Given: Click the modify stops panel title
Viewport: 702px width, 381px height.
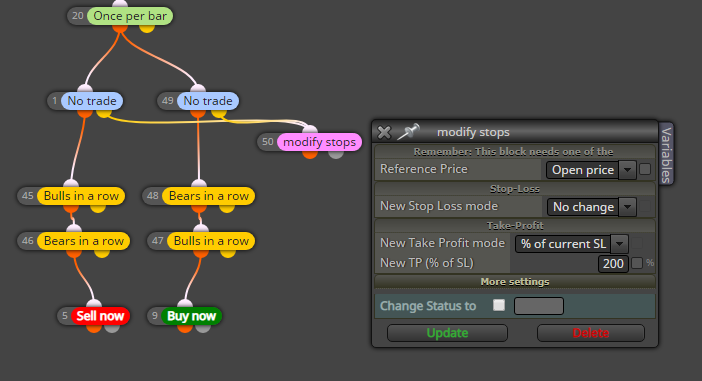Looking at the screenshot, I should coord(473,132).
